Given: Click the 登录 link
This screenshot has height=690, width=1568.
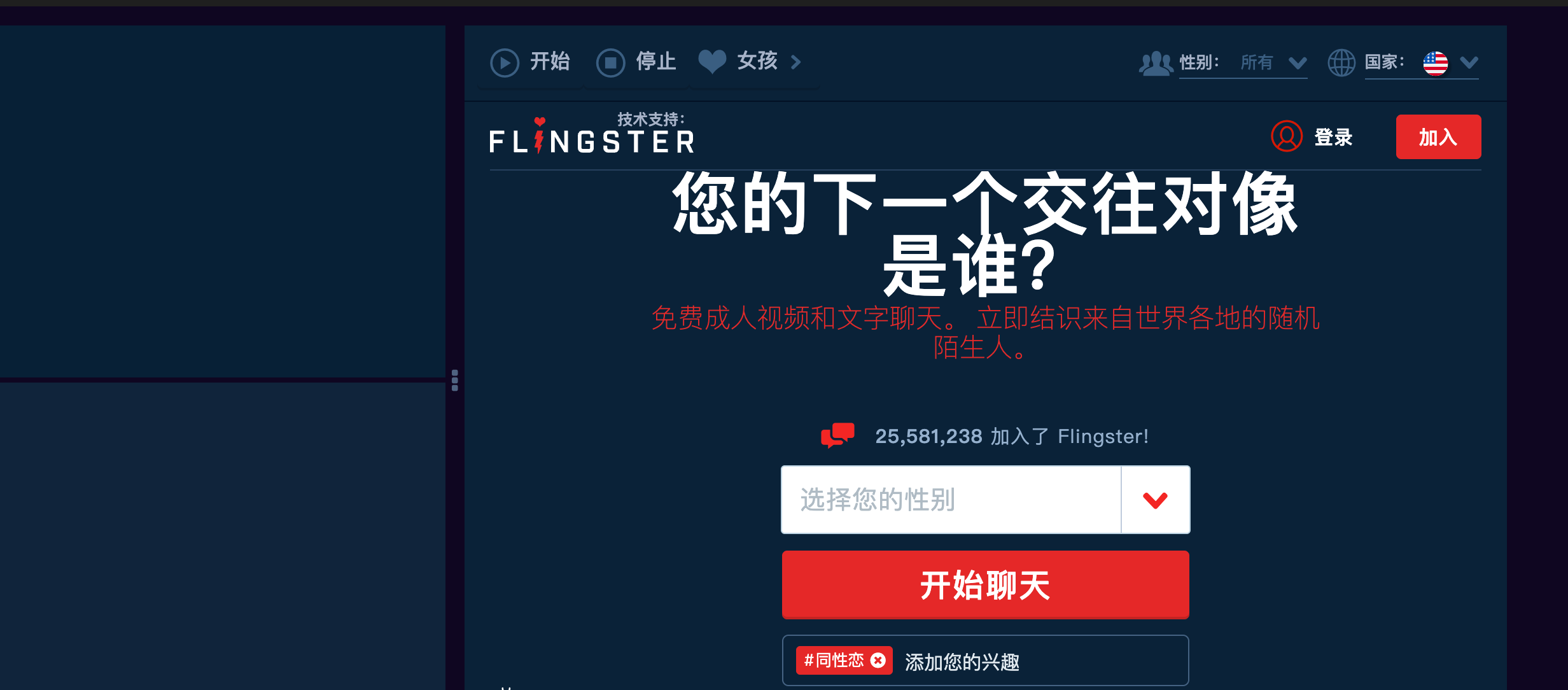Looking at the screenshot, I should (1333, 137).
